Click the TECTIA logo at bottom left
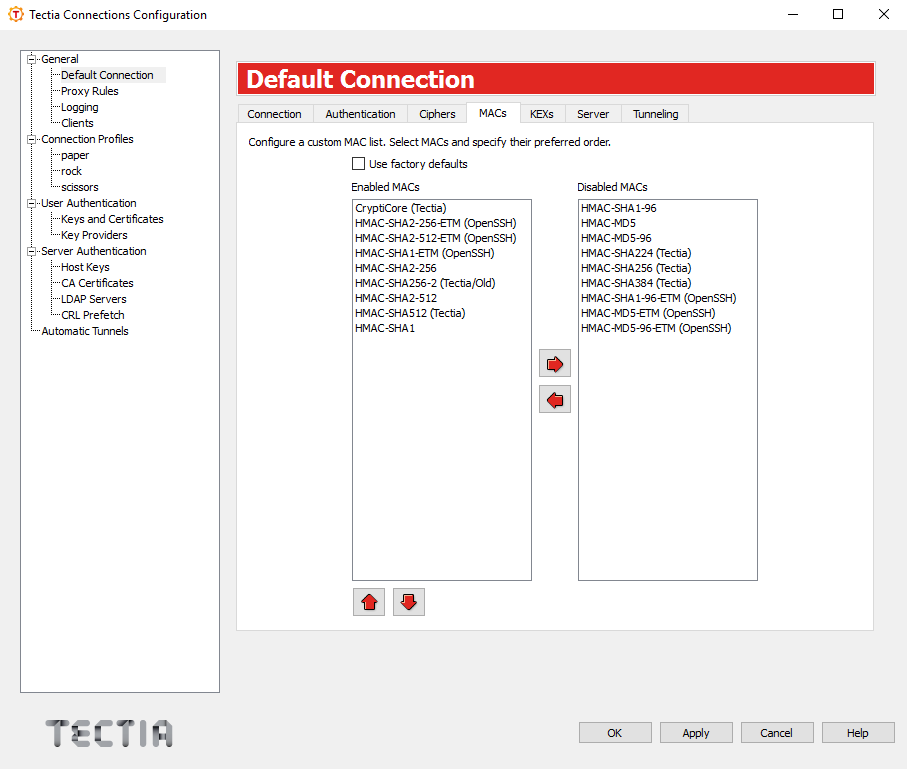The width and height of the screenshot is (907, 769). (108, 733)
